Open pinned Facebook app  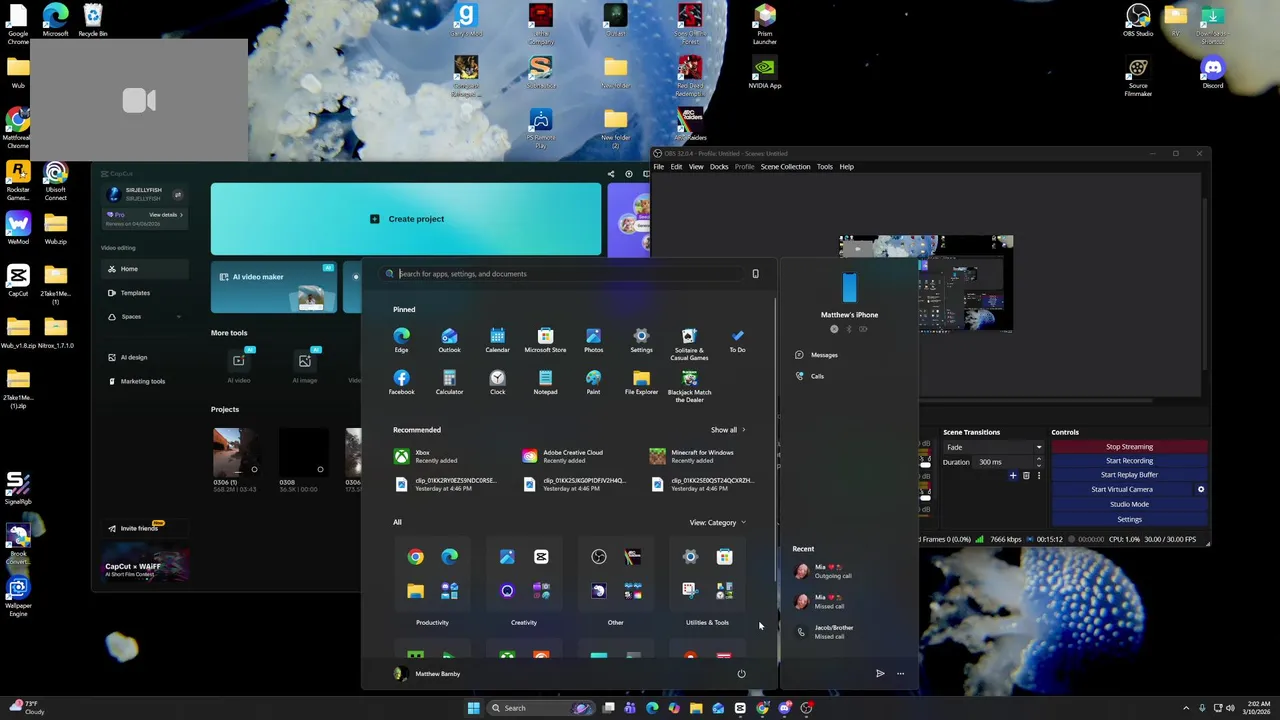coord(401,382)
